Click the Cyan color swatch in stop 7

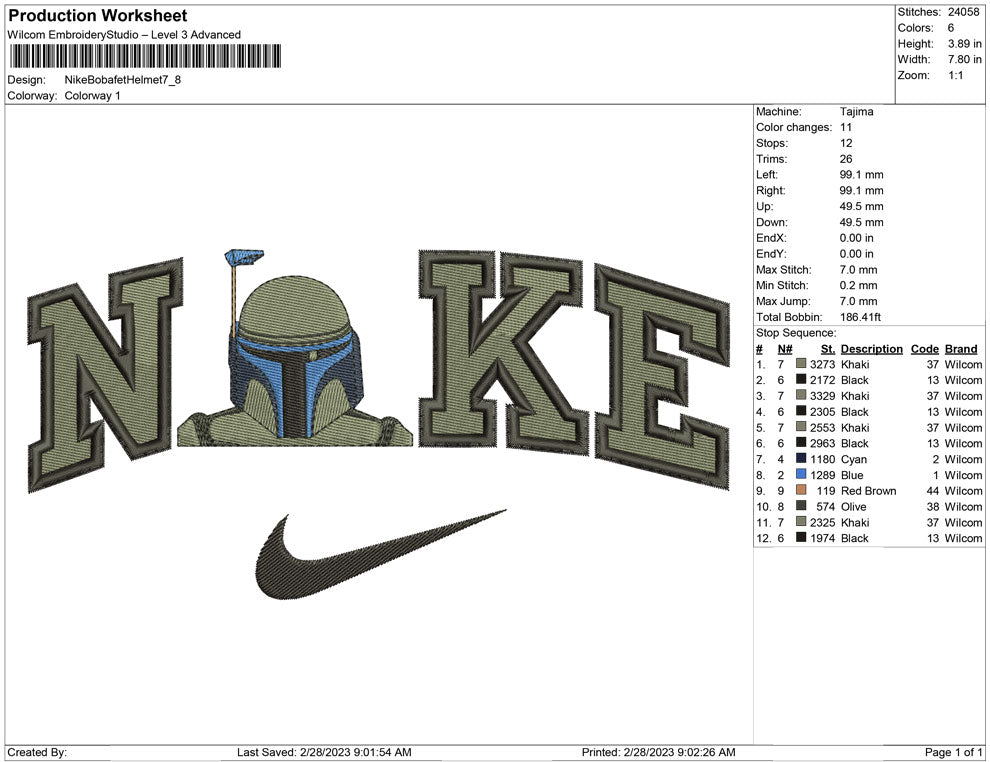pyautogui.click(x=801, y=458)
